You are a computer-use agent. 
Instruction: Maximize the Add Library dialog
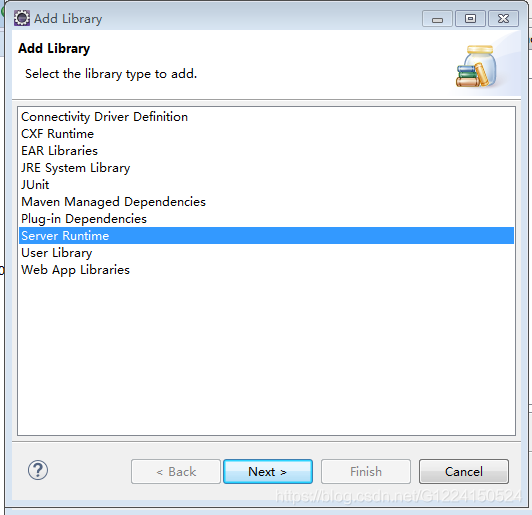click(x=470, y=19)
